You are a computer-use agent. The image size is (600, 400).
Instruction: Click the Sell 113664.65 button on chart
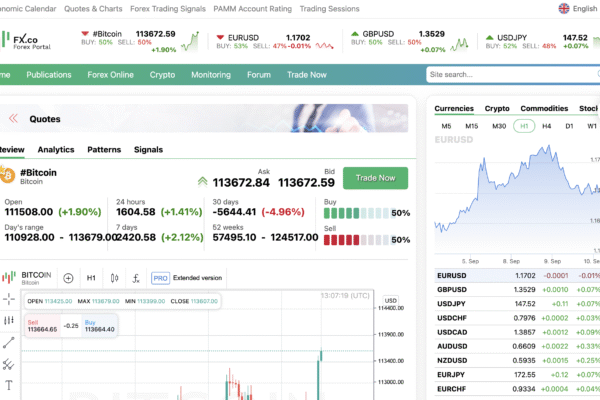click(x=42, y=326)
